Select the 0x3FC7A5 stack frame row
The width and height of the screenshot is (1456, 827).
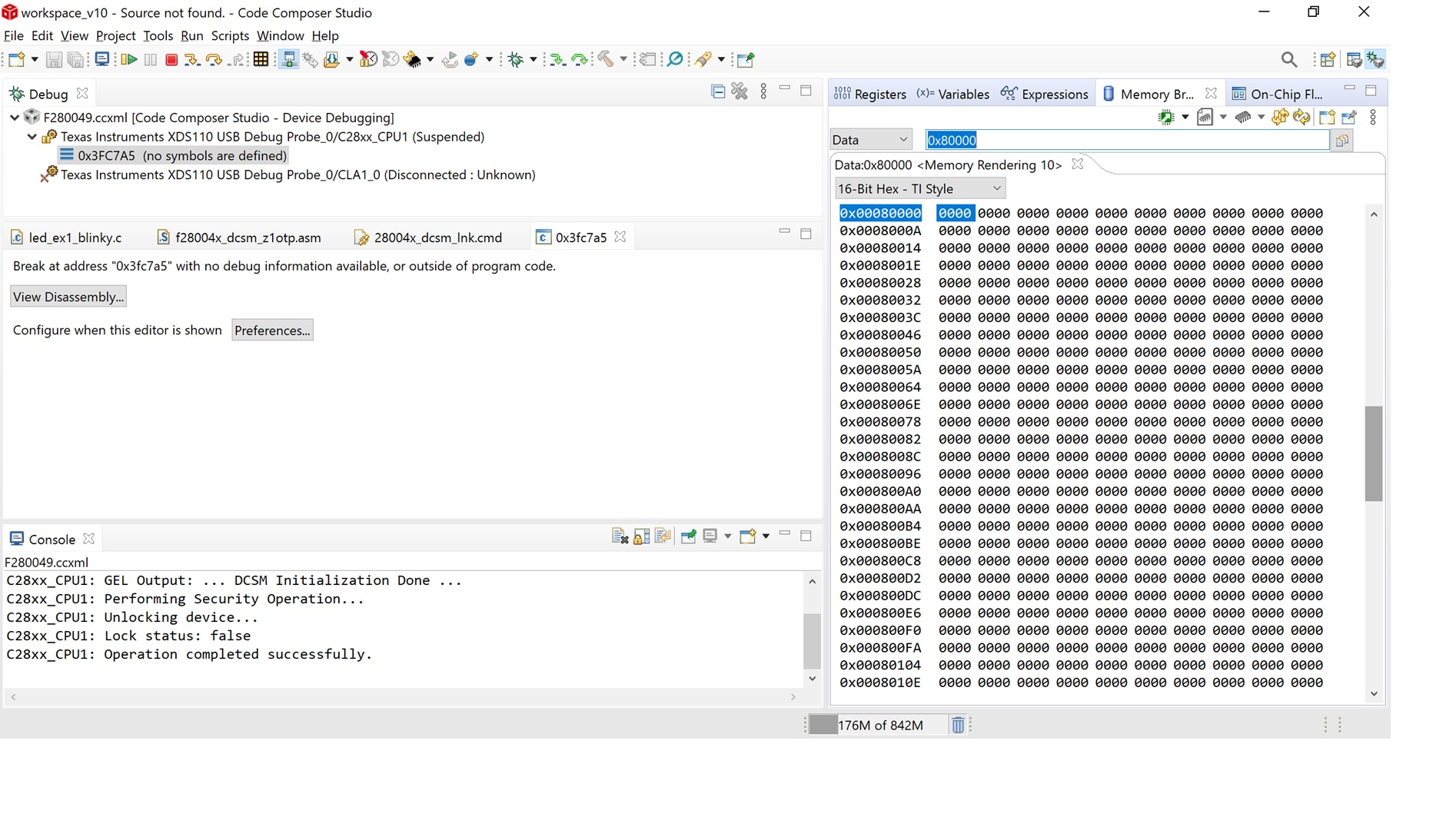pos(174,156)
